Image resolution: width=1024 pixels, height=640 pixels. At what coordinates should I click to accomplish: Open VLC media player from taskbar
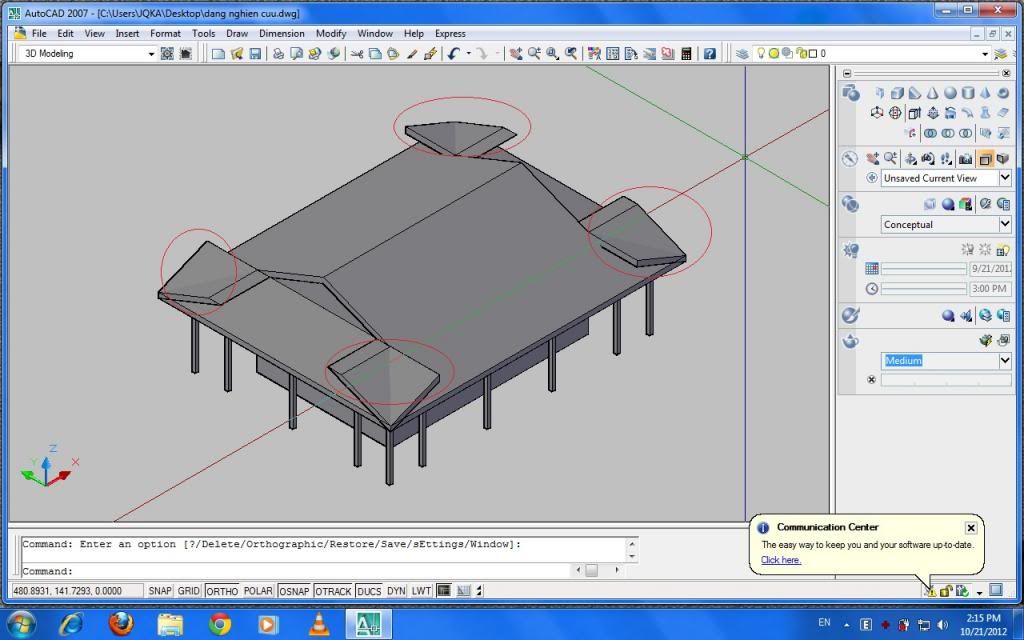(x=319, y=624)
